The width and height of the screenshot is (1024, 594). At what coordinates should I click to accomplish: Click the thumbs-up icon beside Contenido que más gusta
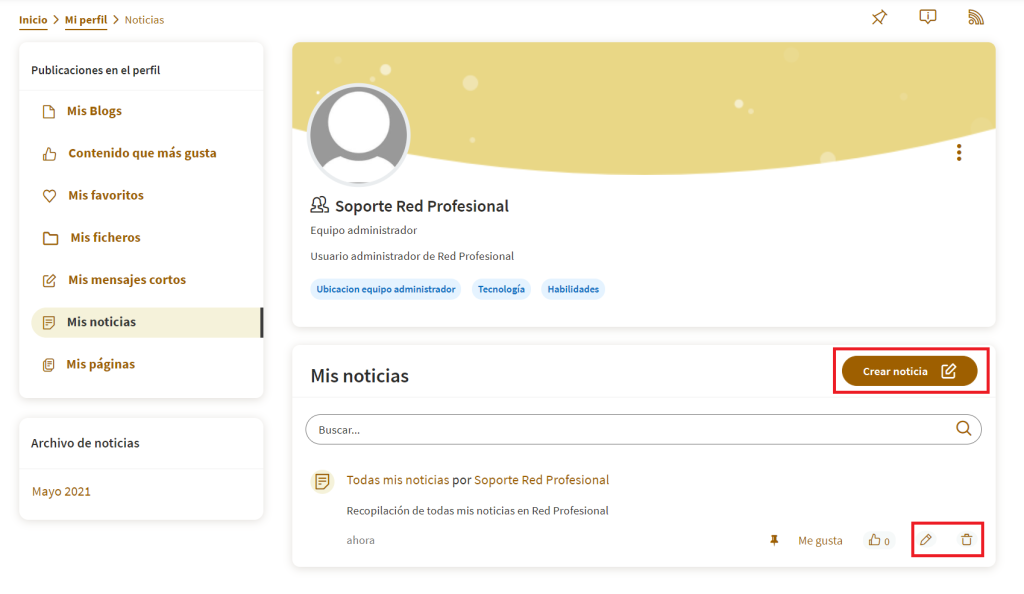coord(50,154)
